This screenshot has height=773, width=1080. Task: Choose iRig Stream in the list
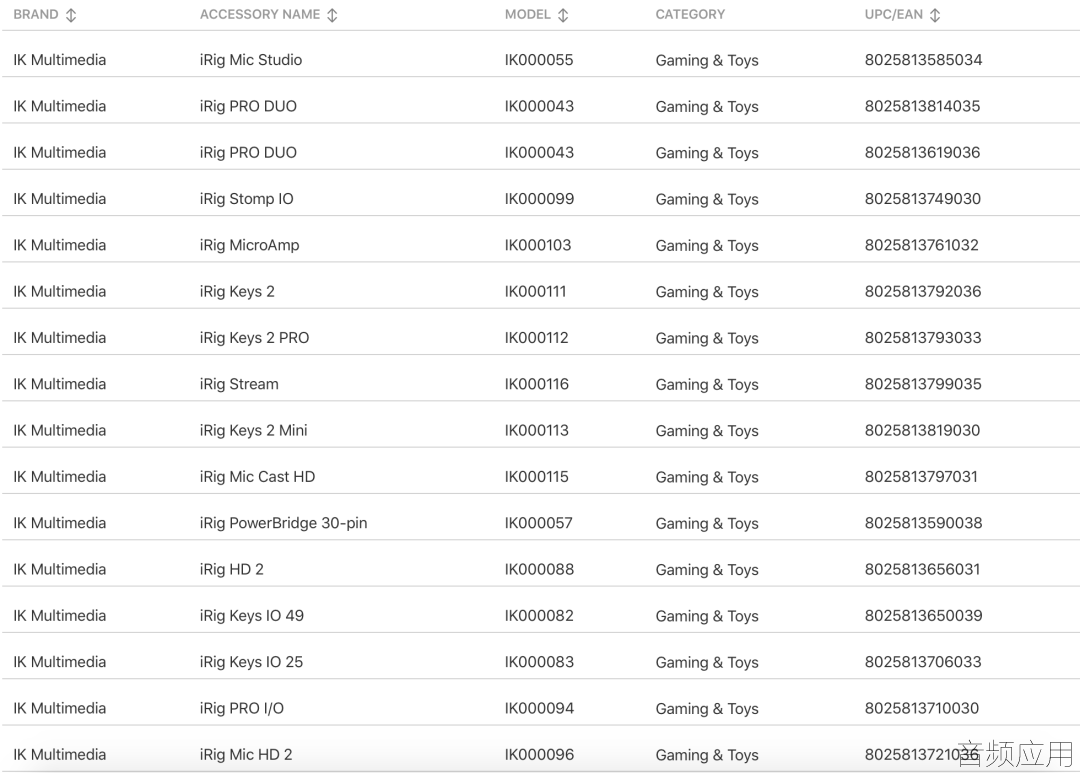click(x=239, y=384)
